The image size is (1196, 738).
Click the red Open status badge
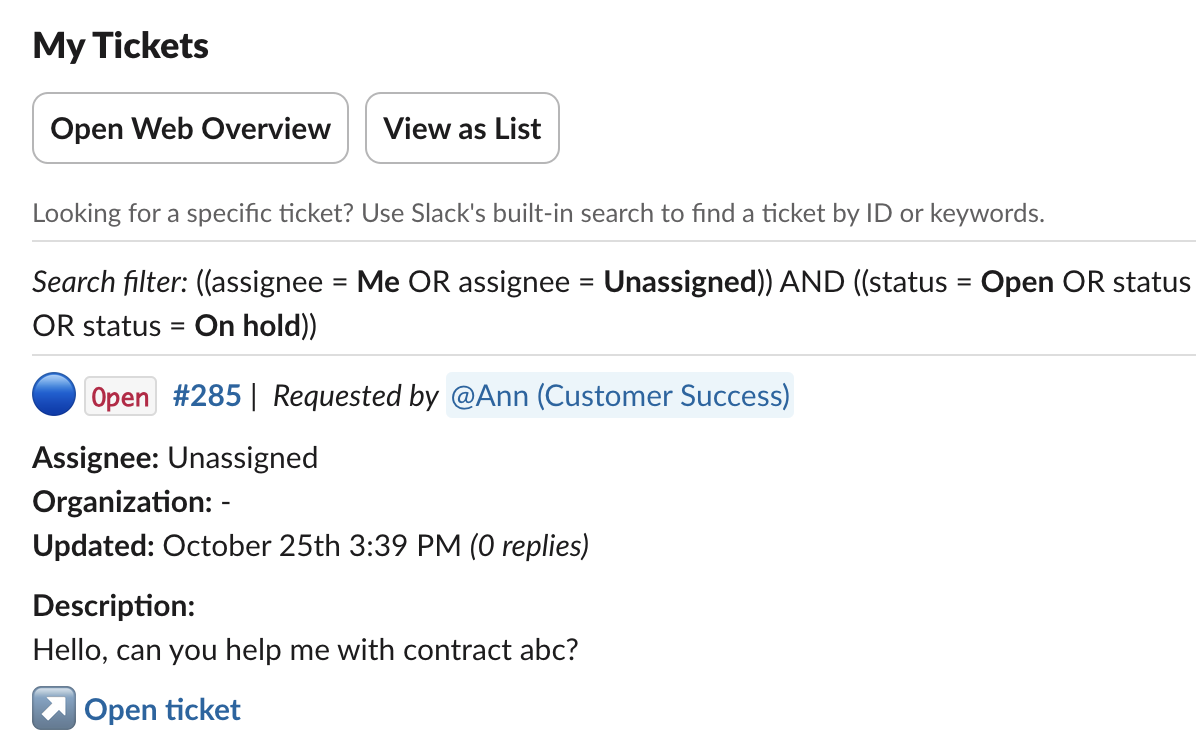120,397
